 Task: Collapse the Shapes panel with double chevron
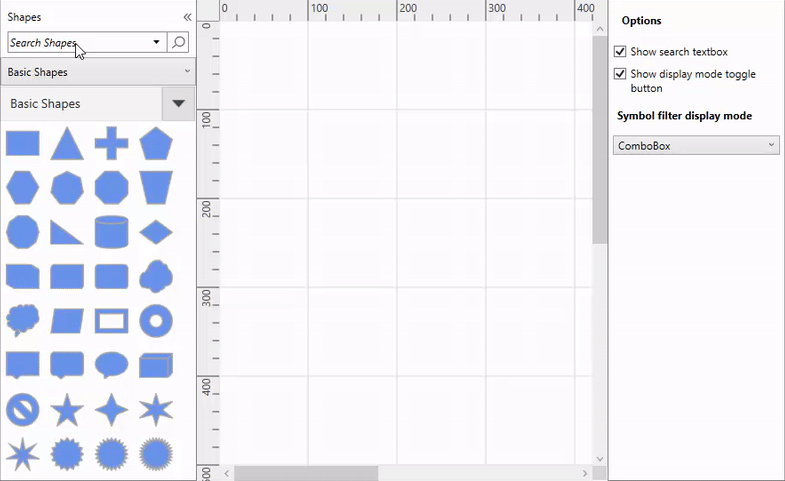[187, 17]
